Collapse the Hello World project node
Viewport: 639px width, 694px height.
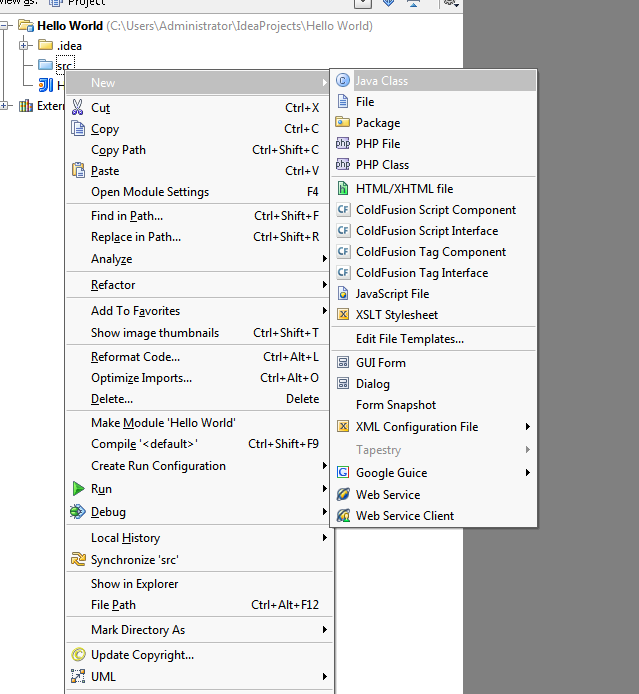[4, 26]
